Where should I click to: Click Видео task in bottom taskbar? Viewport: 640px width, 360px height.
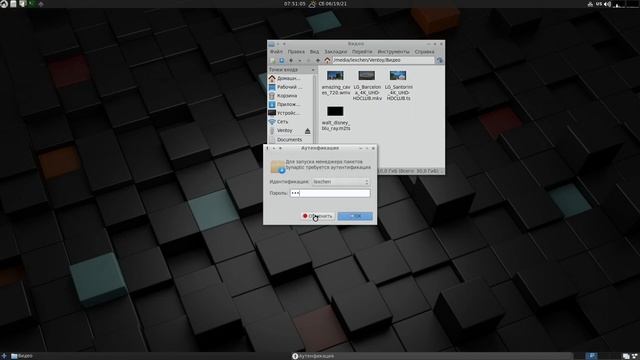pyautogui.click(x=22, y=356)
